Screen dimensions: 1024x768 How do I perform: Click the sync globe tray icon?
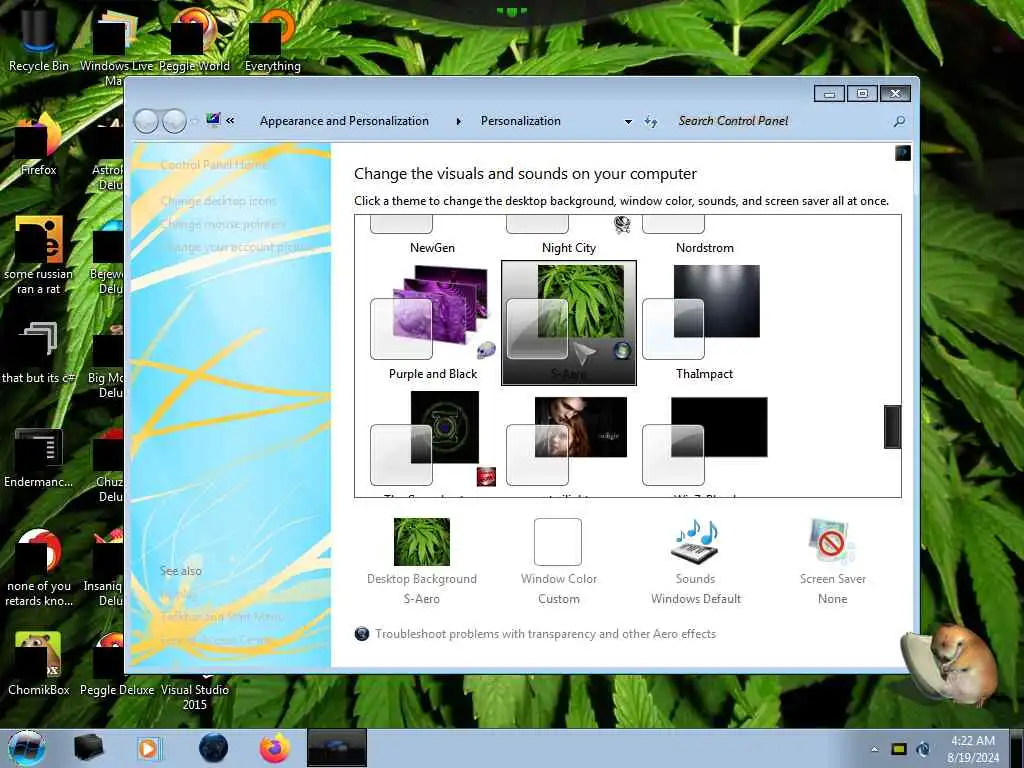click(x=923, y=749)
